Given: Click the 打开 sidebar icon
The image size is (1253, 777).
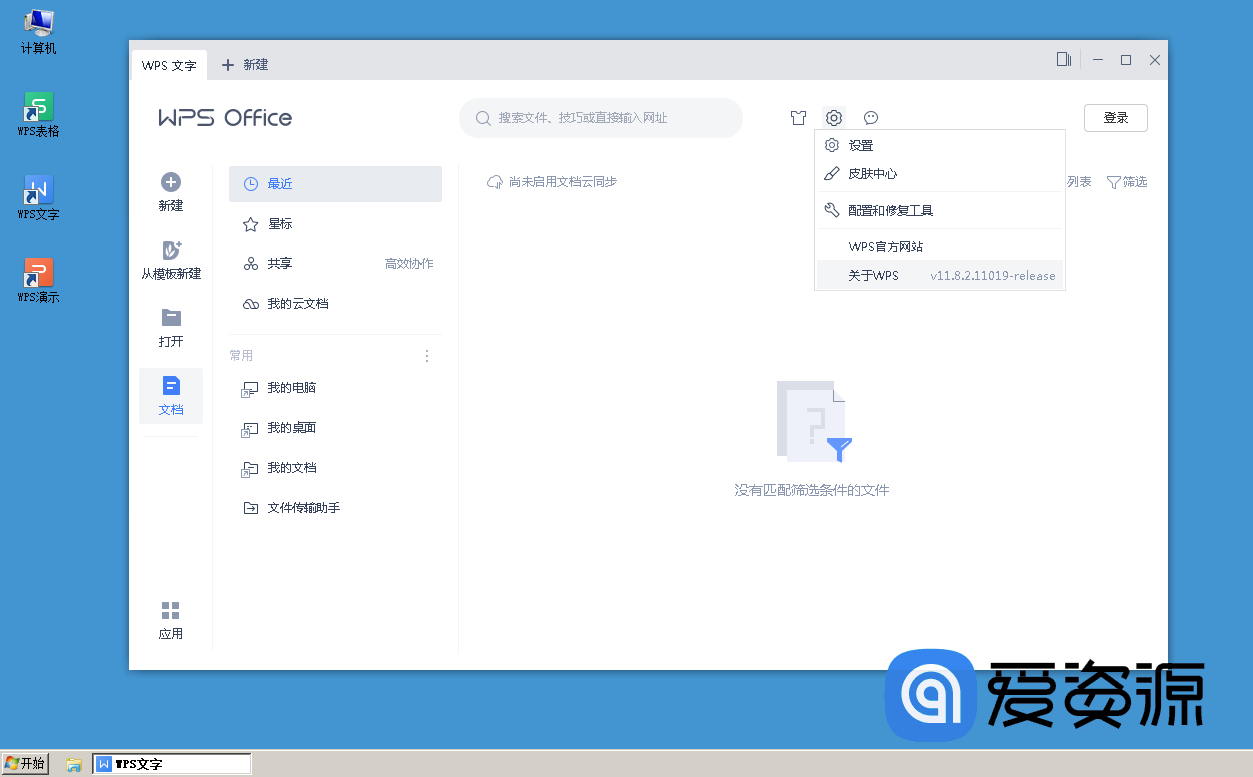Looking at the screenshot, I should [170, 327].
